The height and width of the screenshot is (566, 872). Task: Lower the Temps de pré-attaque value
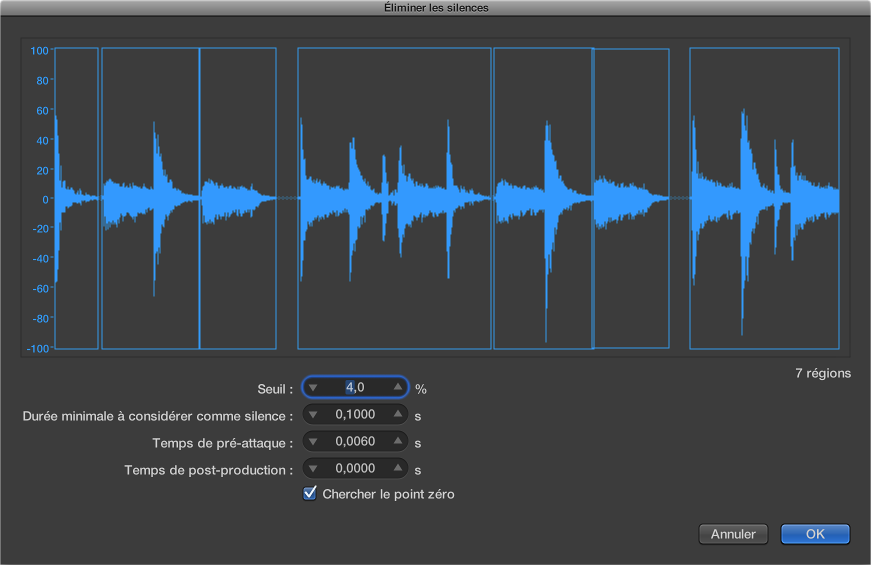313,442
